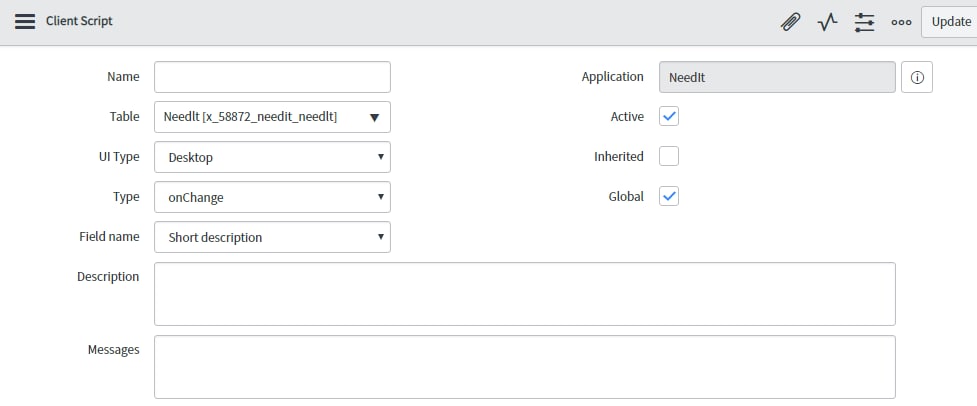Click the Update button
Image resolution: width=977 pixels, height=406 pixels.
coord(950,22)
